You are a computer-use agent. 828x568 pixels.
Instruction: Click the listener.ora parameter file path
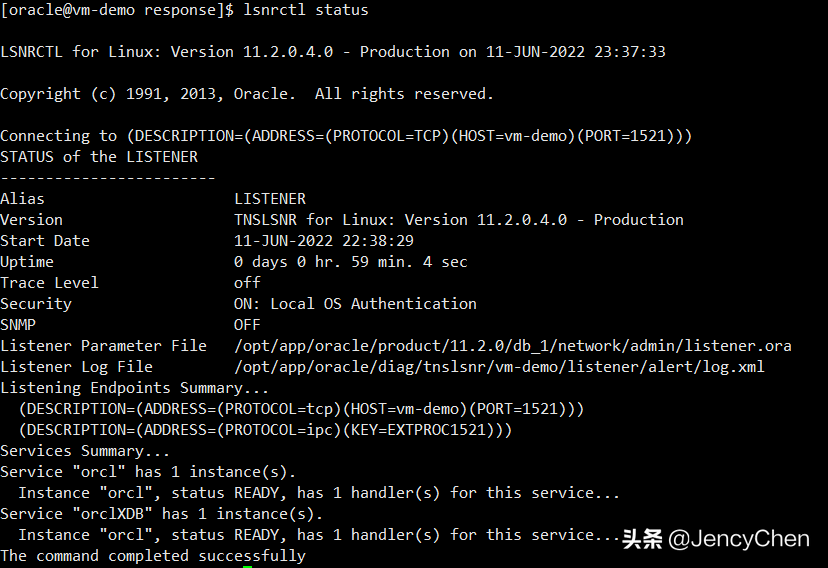pos(512,346)
